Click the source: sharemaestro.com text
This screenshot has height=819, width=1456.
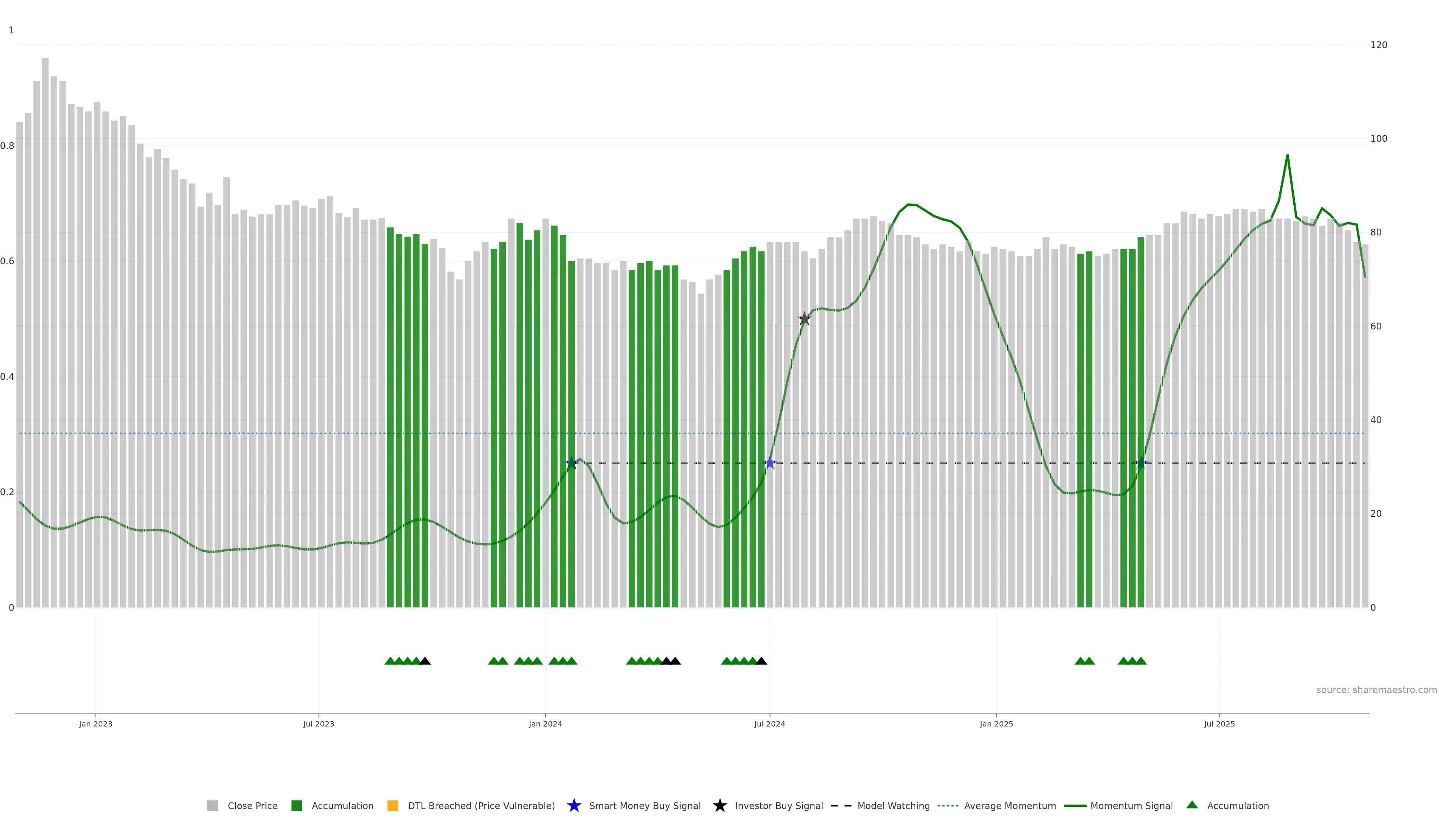pos(1376,690)
